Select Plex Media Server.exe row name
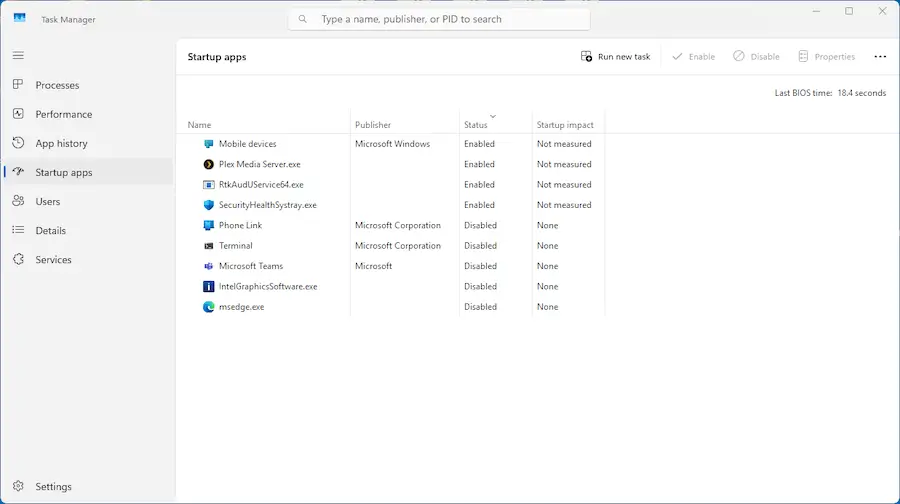 [259, 164]
